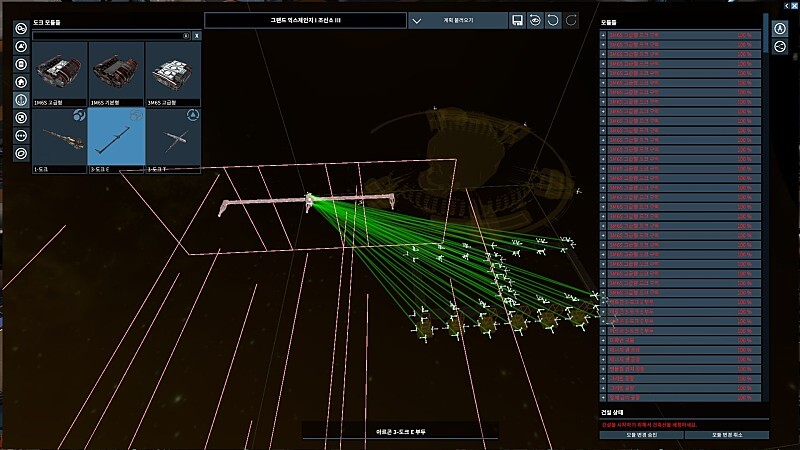The image size is (800, 450).
Task: Click the 모듈 변경 취소 cancel button
Action: (727, 435)
